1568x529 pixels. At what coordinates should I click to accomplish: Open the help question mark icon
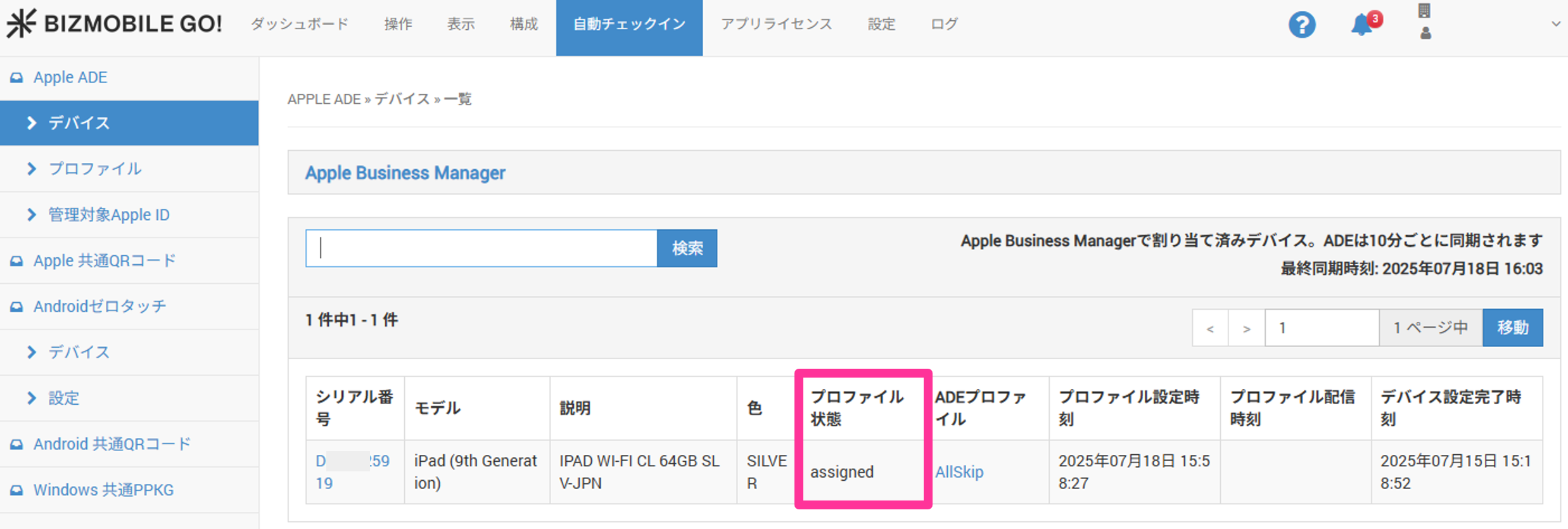1301,25
